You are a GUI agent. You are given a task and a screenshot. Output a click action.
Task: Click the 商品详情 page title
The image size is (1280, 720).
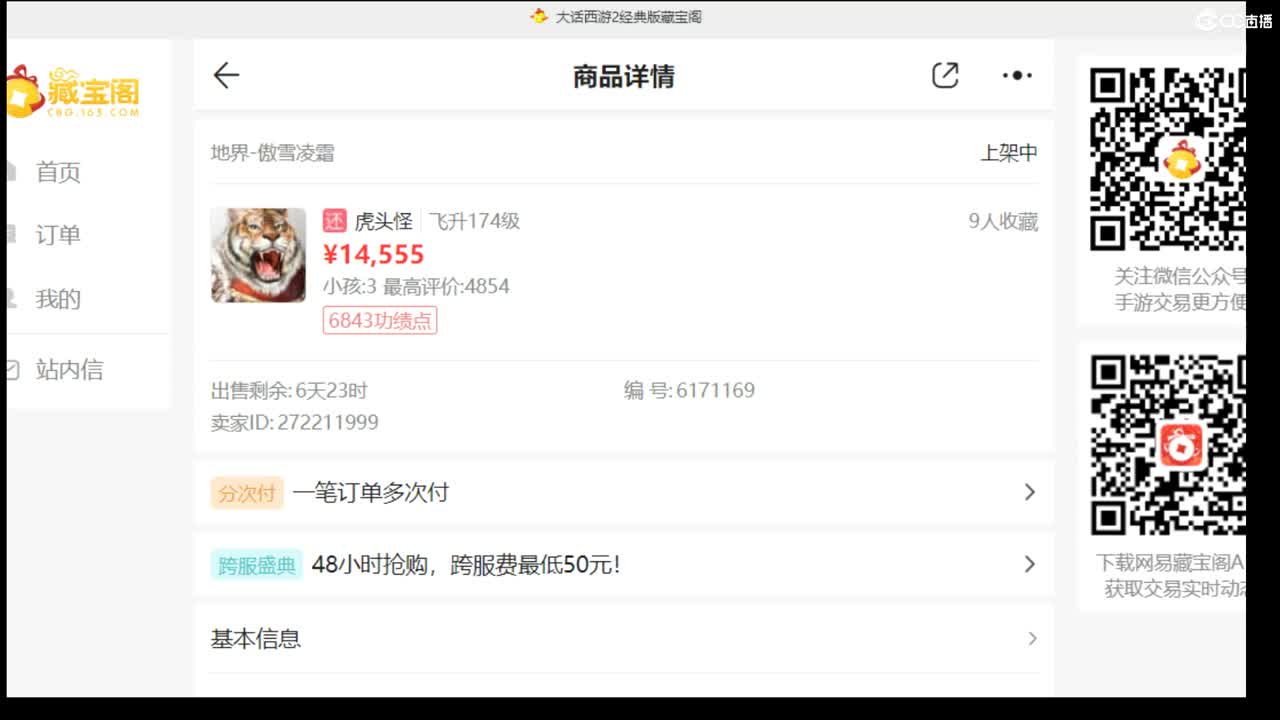pos(624,76)
